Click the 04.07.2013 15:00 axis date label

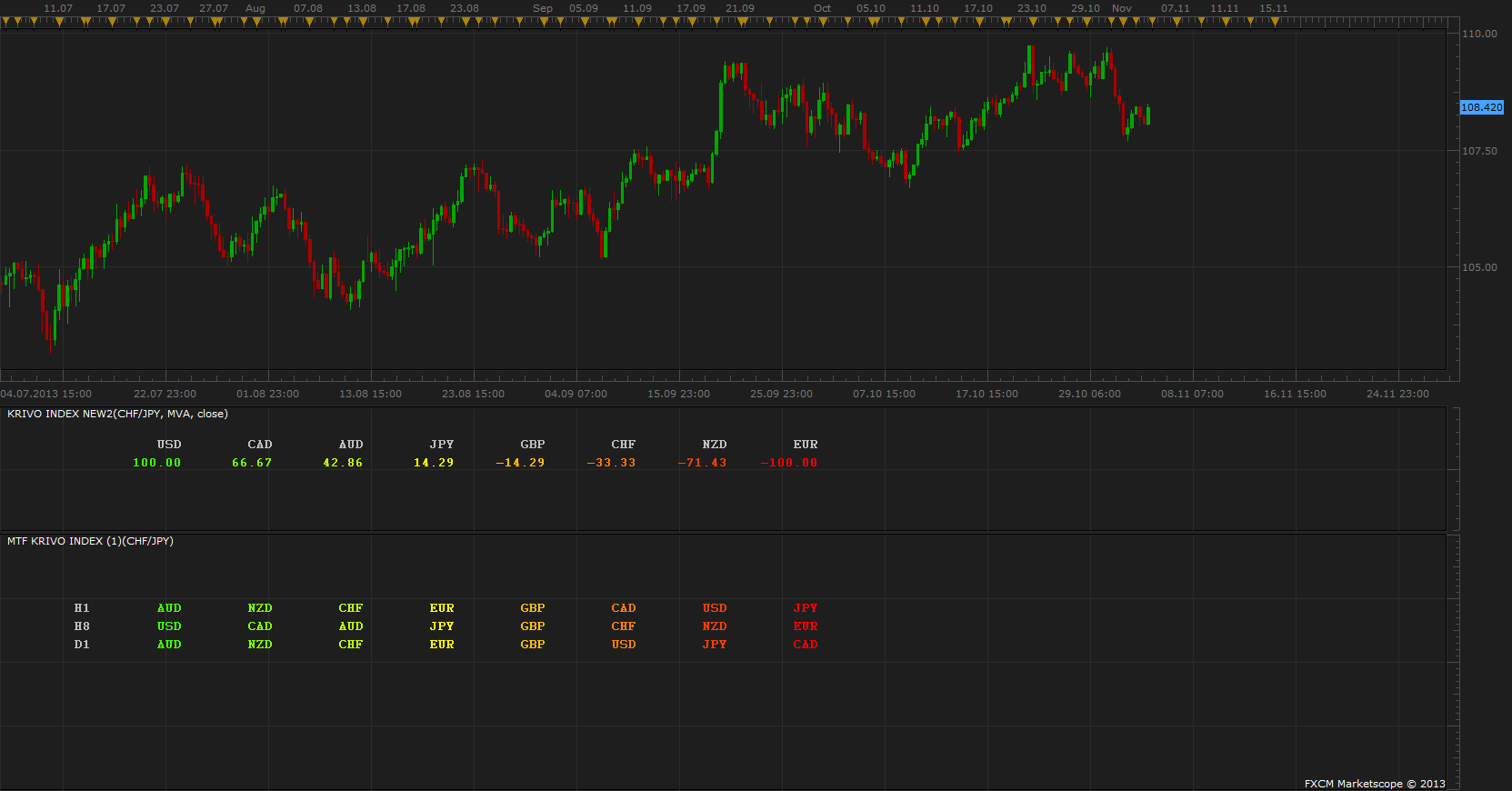tap(46, 394)
